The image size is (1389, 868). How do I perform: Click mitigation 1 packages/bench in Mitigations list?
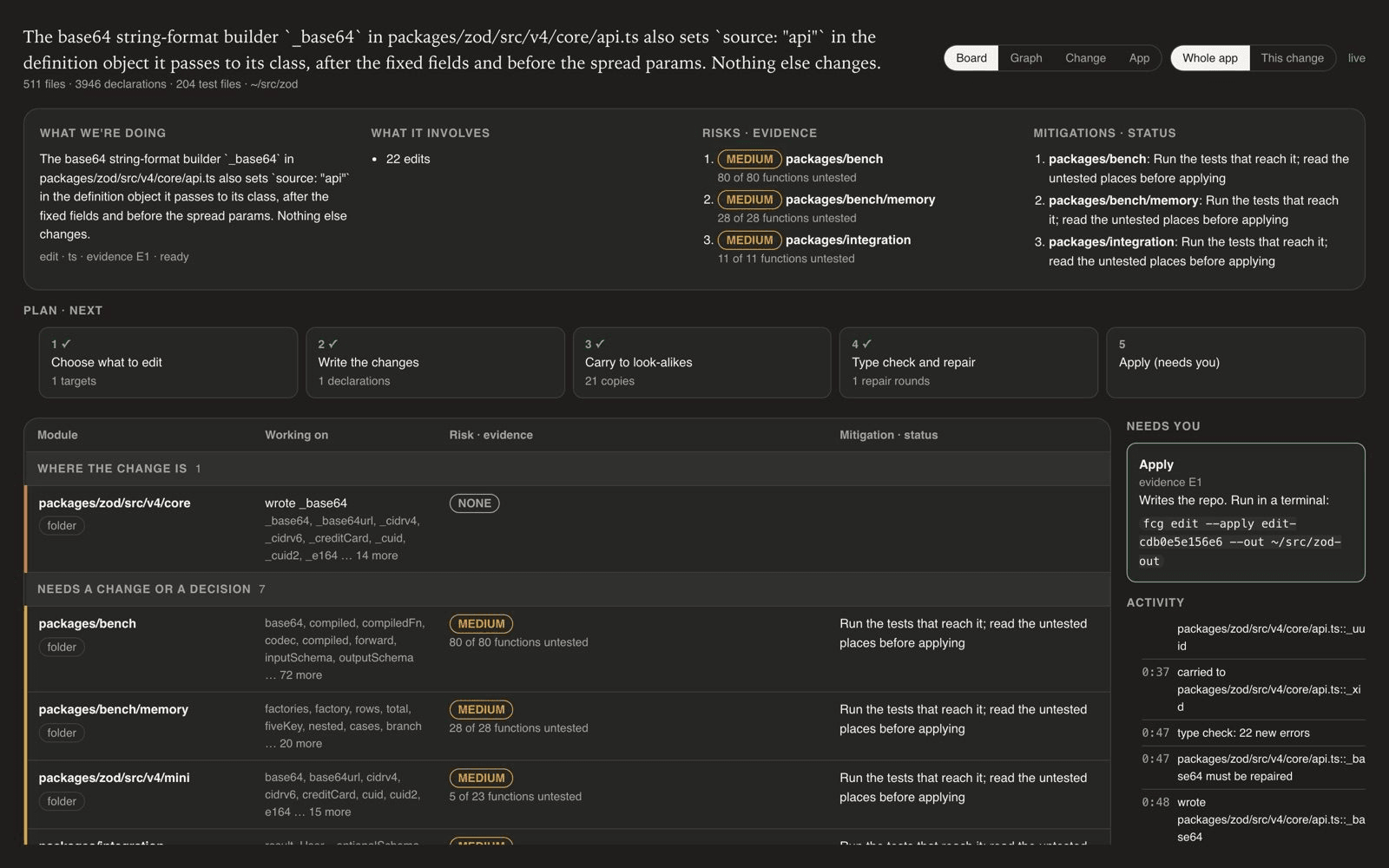point(1198,169)
